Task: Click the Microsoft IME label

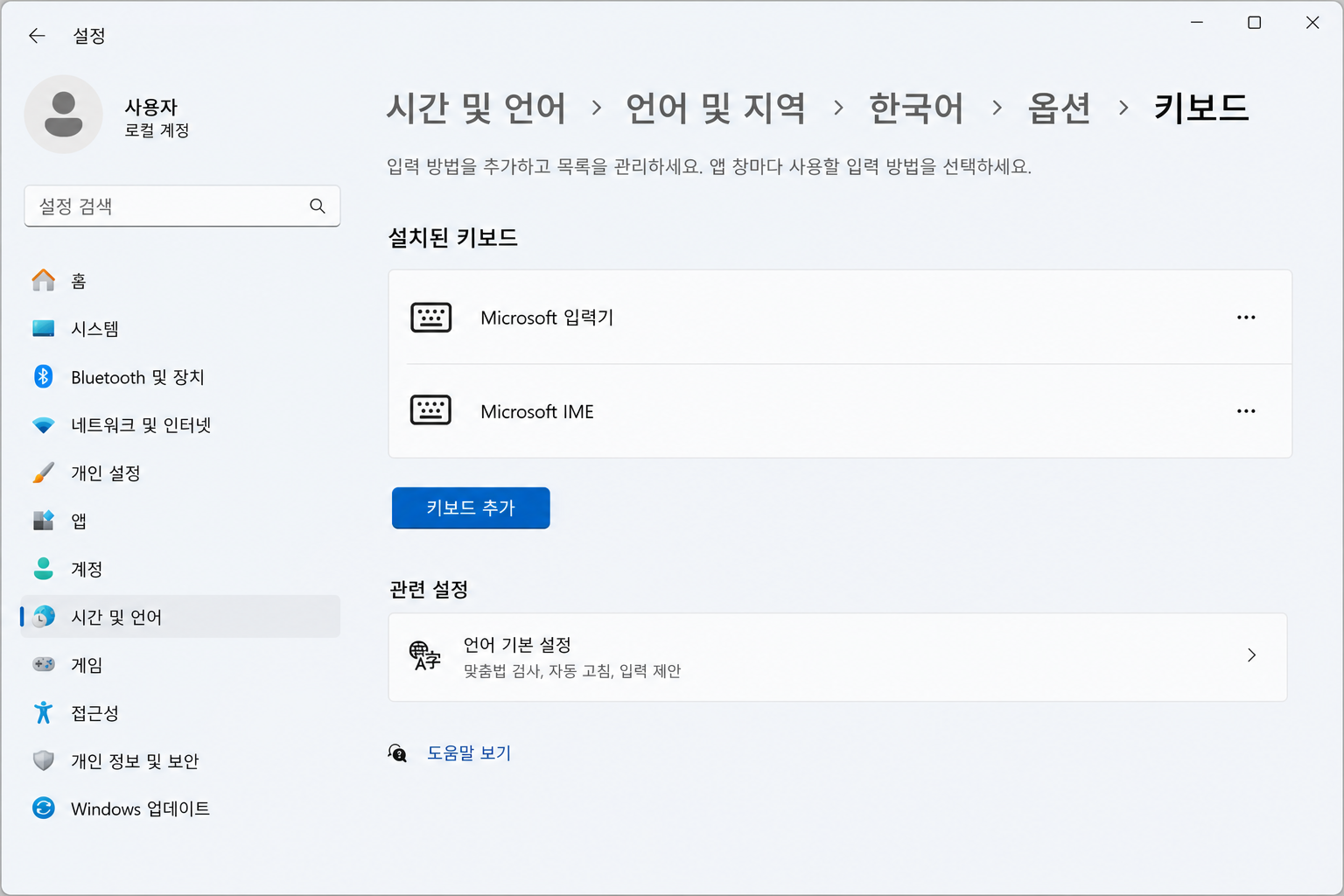Action: click(x=537, y=411)
